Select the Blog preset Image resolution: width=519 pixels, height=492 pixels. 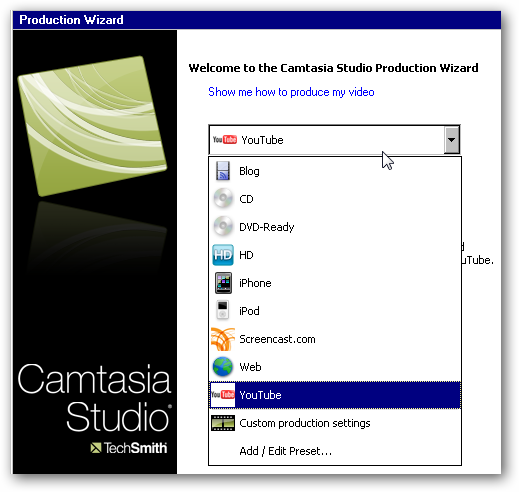[335, 171]
